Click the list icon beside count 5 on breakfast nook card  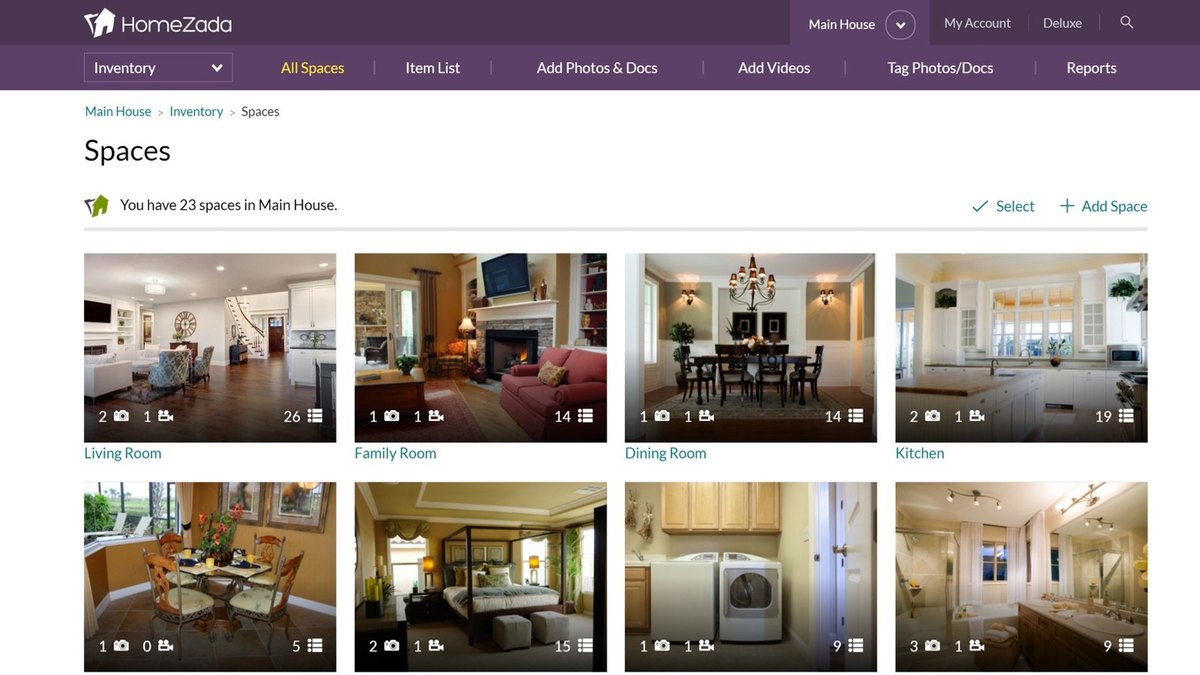315,646
